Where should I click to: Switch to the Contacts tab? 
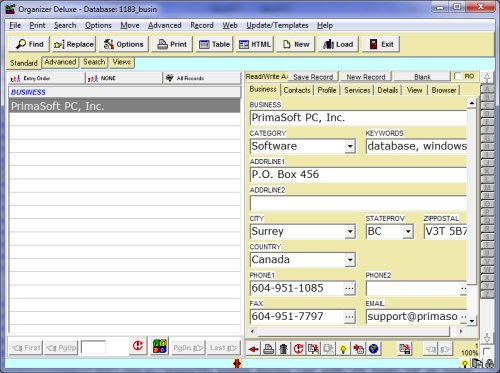pyautogui.click(x=297, y=90)
